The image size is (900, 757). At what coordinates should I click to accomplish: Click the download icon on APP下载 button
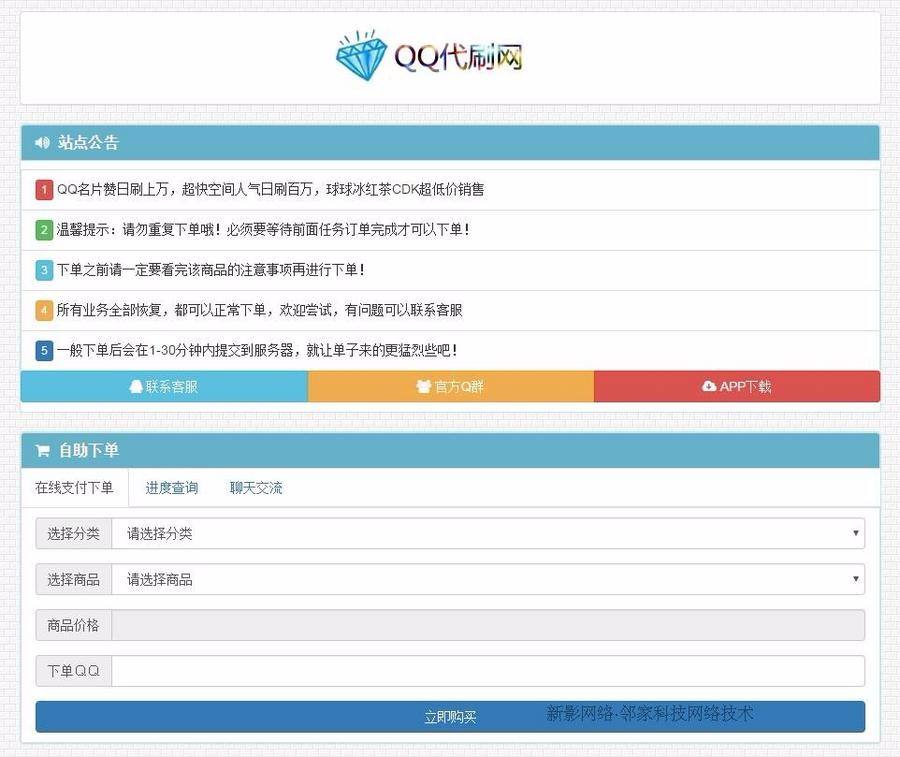click(x=706, y=386)
